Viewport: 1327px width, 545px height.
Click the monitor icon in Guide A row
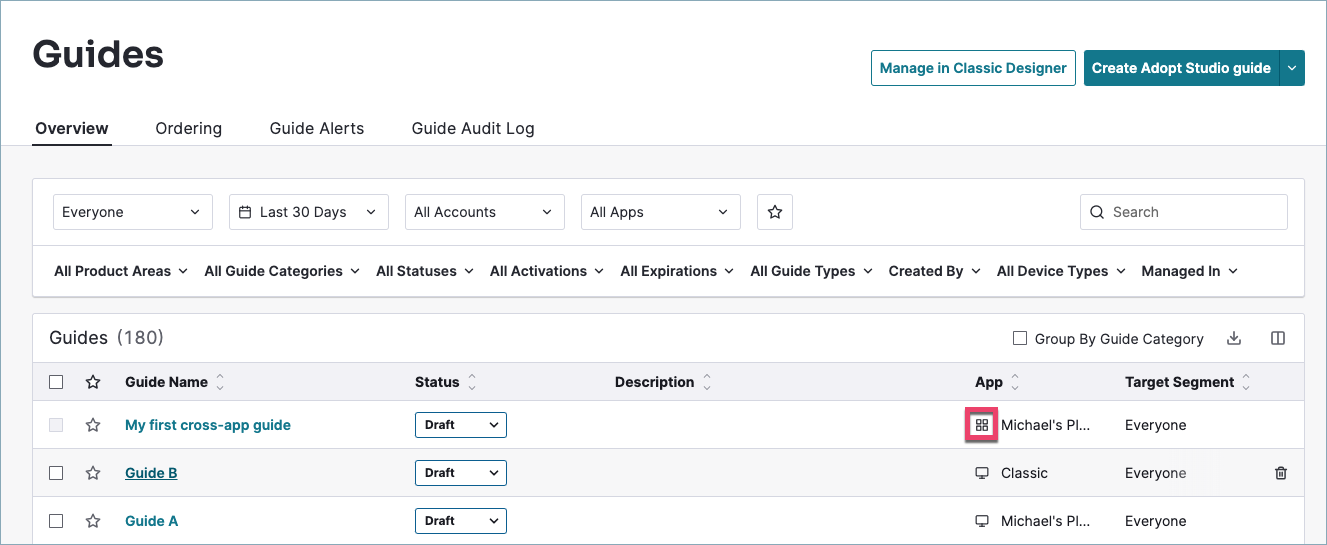[x=982, y=521]
